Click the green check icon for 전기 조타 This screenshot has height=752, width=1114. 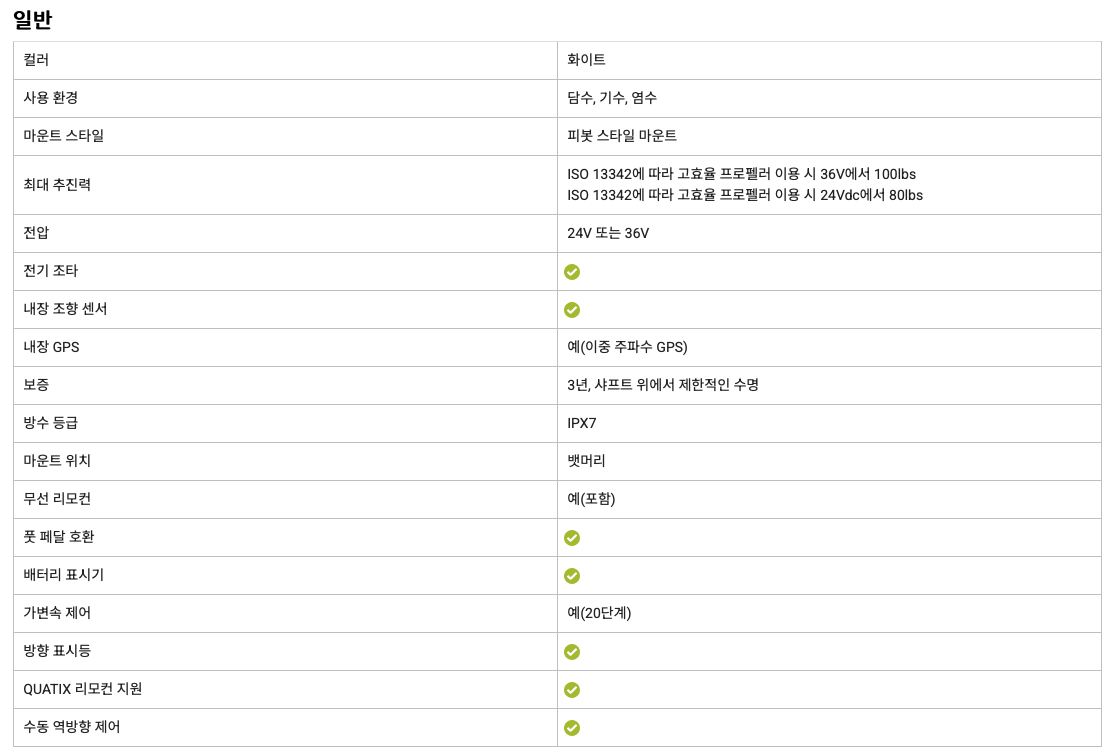[x=572, y=272]
